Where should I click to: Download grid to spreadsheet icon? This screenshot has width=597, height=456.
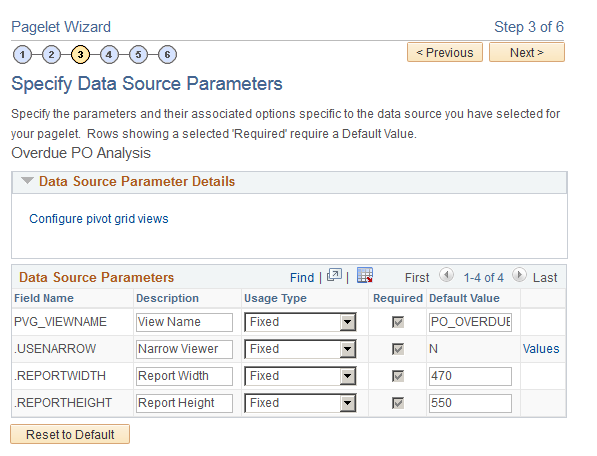click(x=365, y=275)
